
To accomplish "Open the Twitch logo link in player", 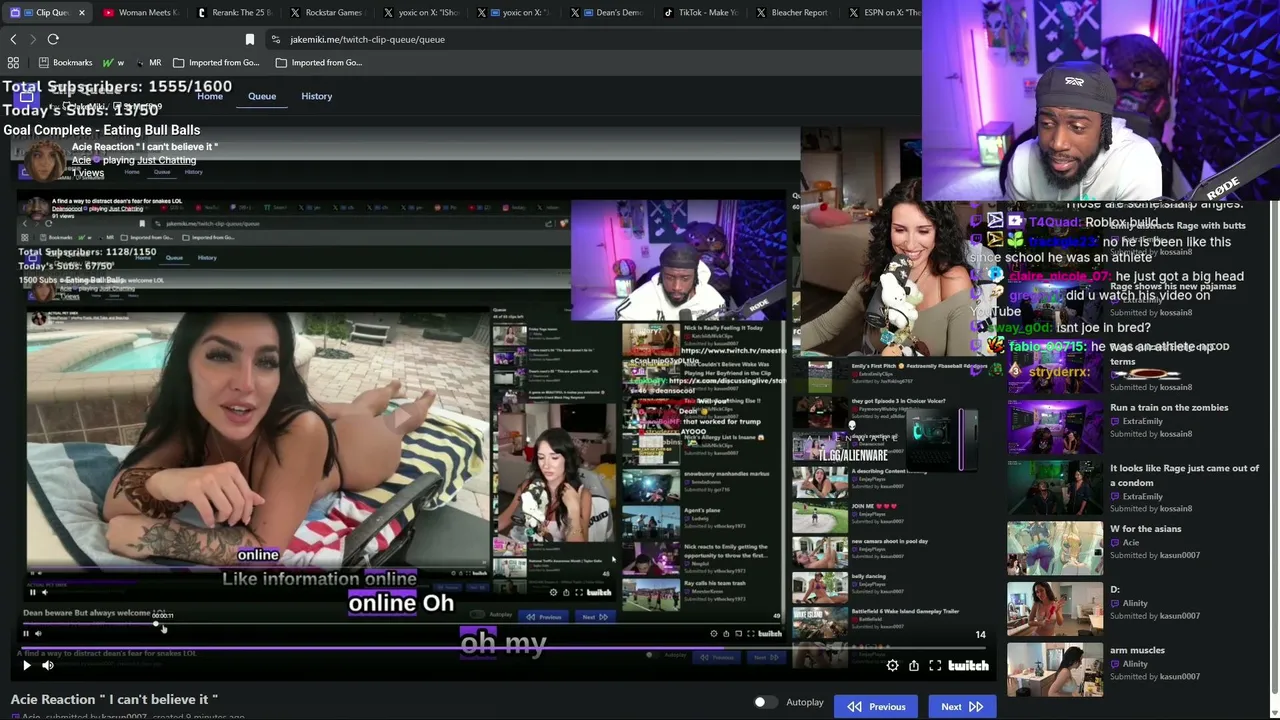I will point(968,665).
